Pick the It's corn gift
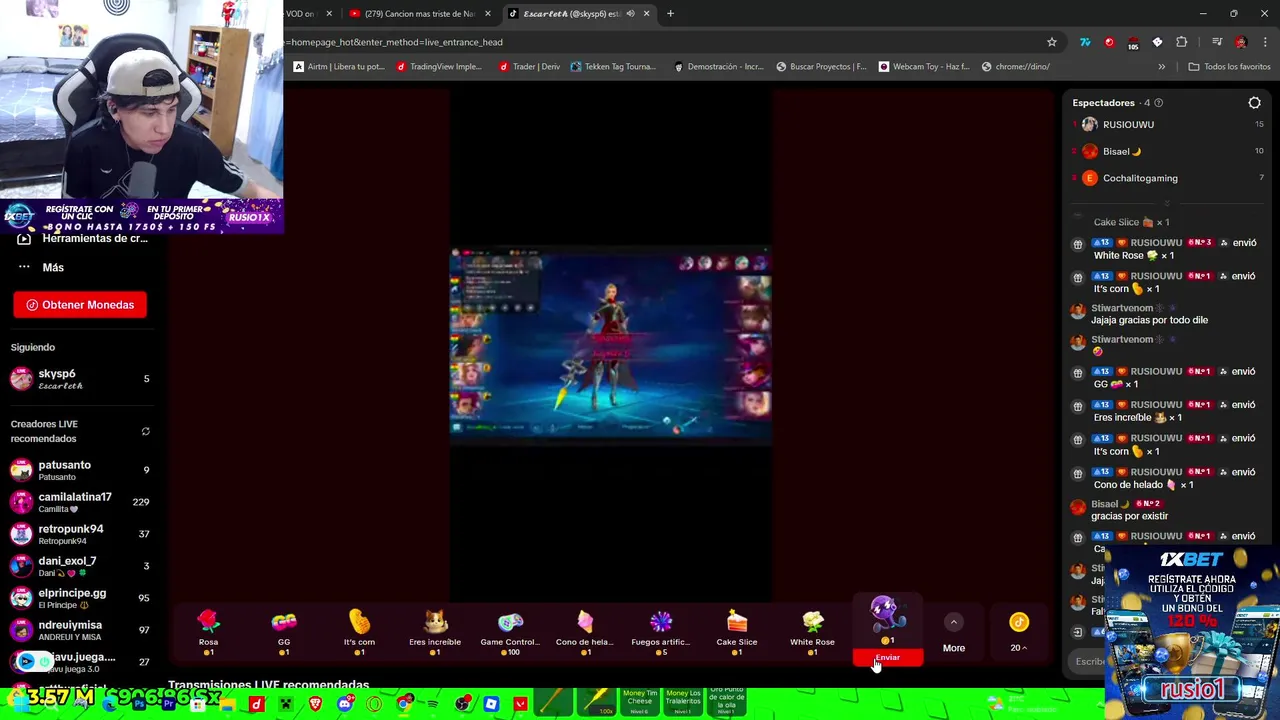 [x=359, y=632]
